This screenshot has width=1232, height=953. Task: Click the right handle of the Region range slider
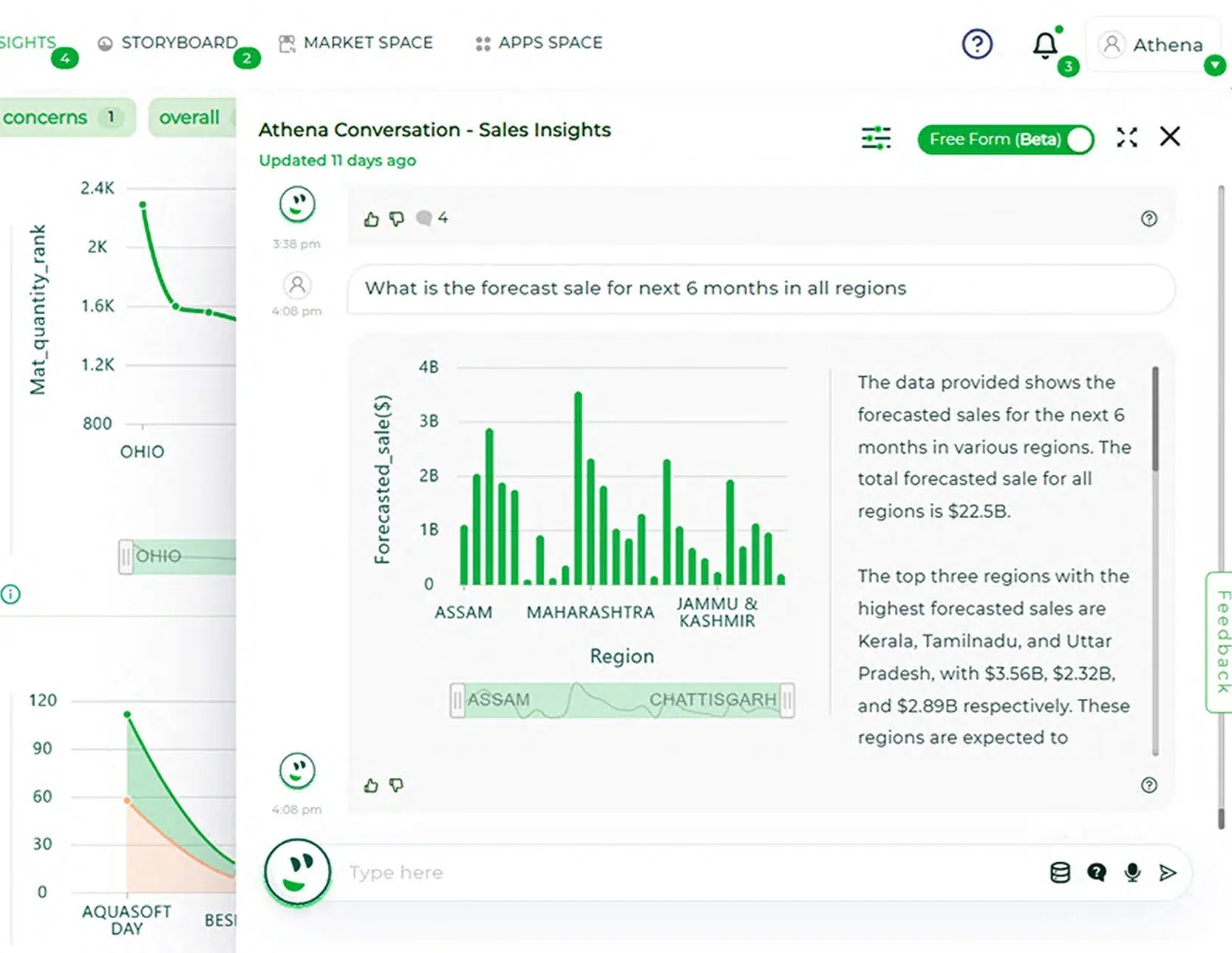pyautogui.click(x=787, y=700)
